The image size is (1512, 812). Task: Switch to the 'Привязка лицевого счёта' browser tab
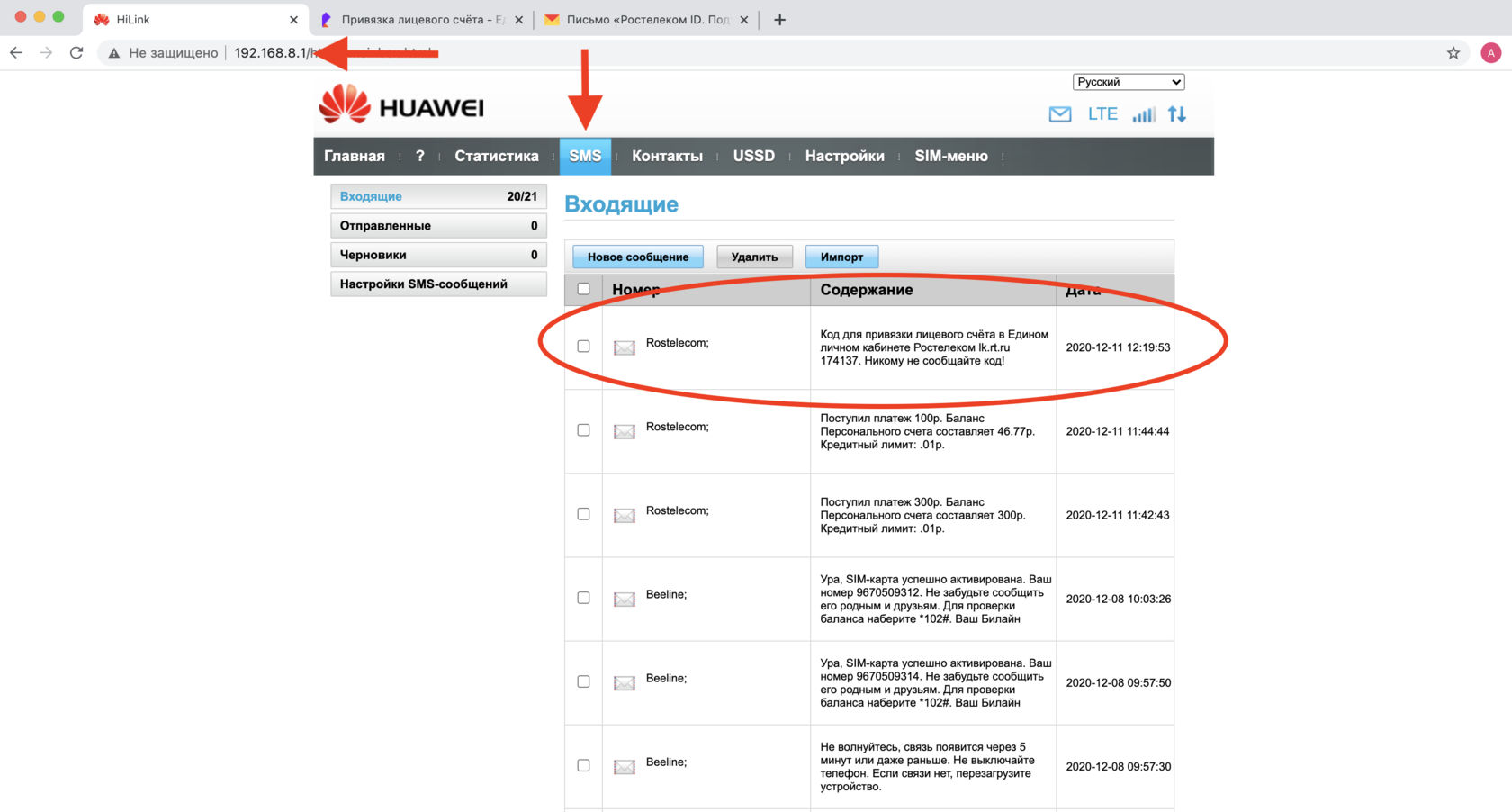[421, 20]
